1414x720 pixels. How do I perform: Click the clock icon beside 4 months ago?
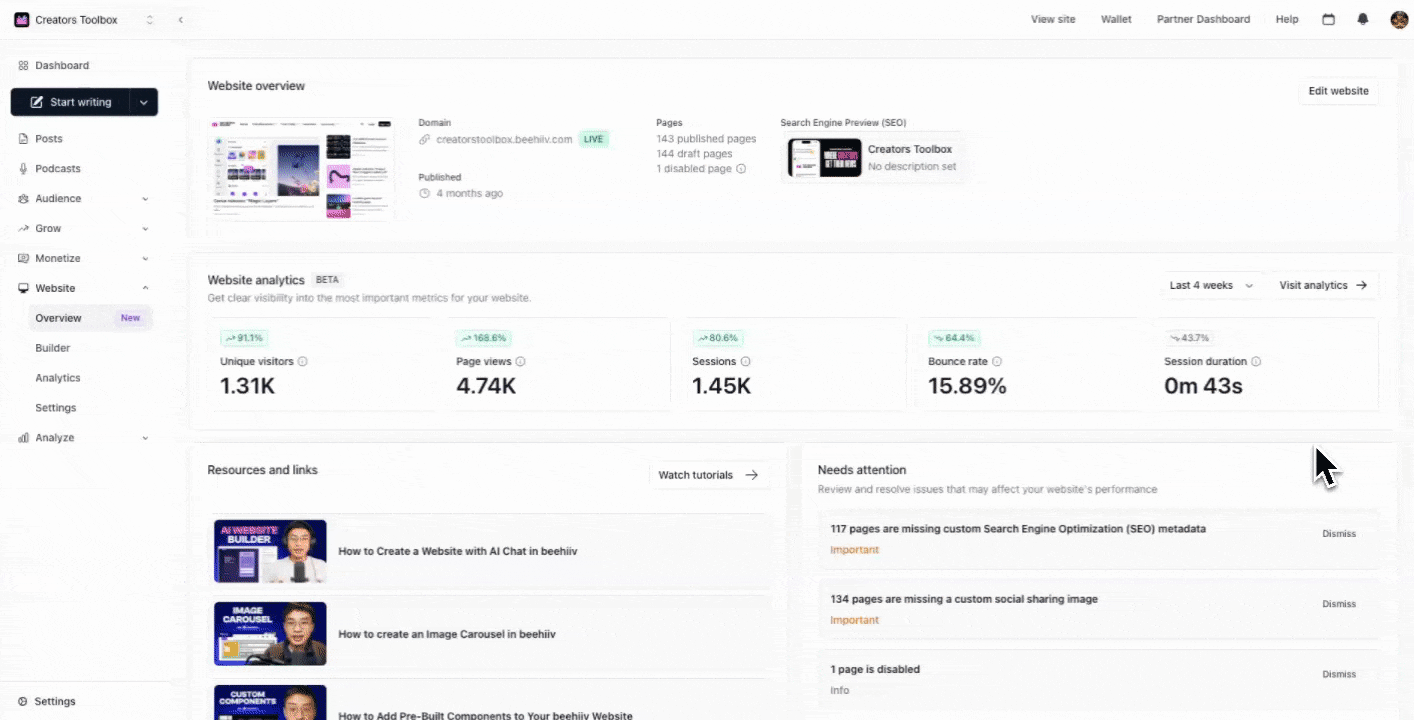(425, 193)
